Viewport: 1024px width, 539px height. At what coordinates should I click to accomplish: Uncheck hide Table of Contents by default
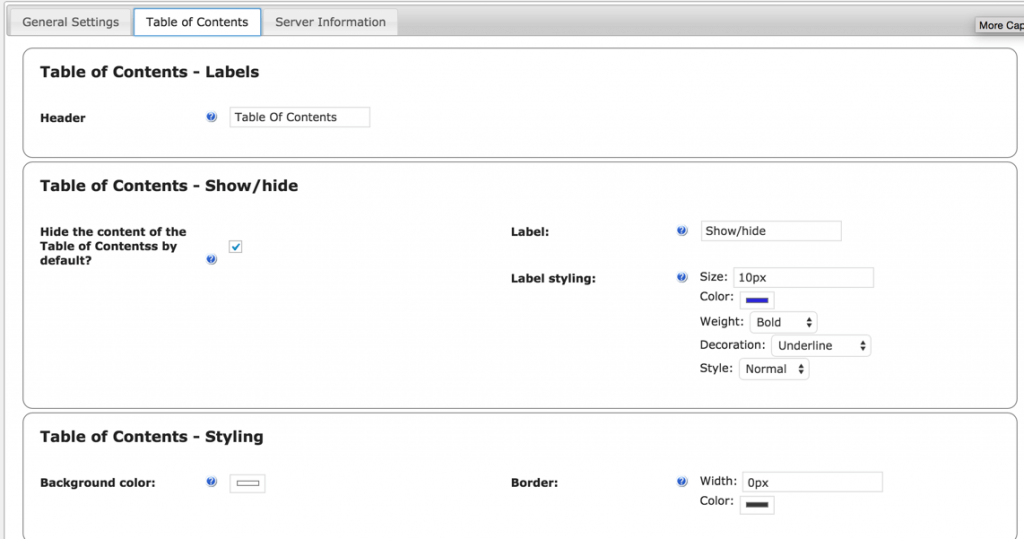point(236,246)
